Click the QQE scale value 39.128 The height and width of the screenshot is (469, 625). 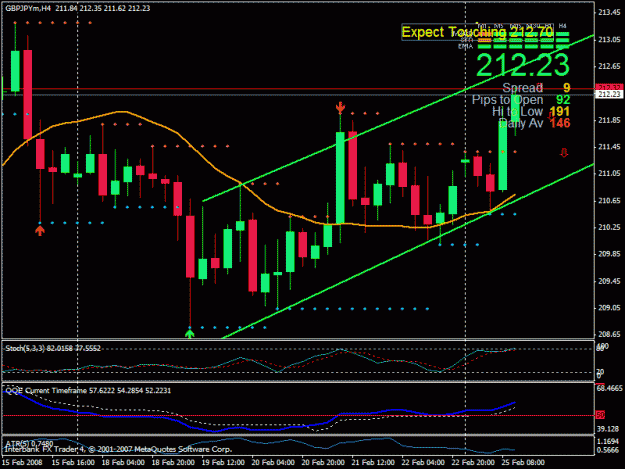(x=608, y=429)
